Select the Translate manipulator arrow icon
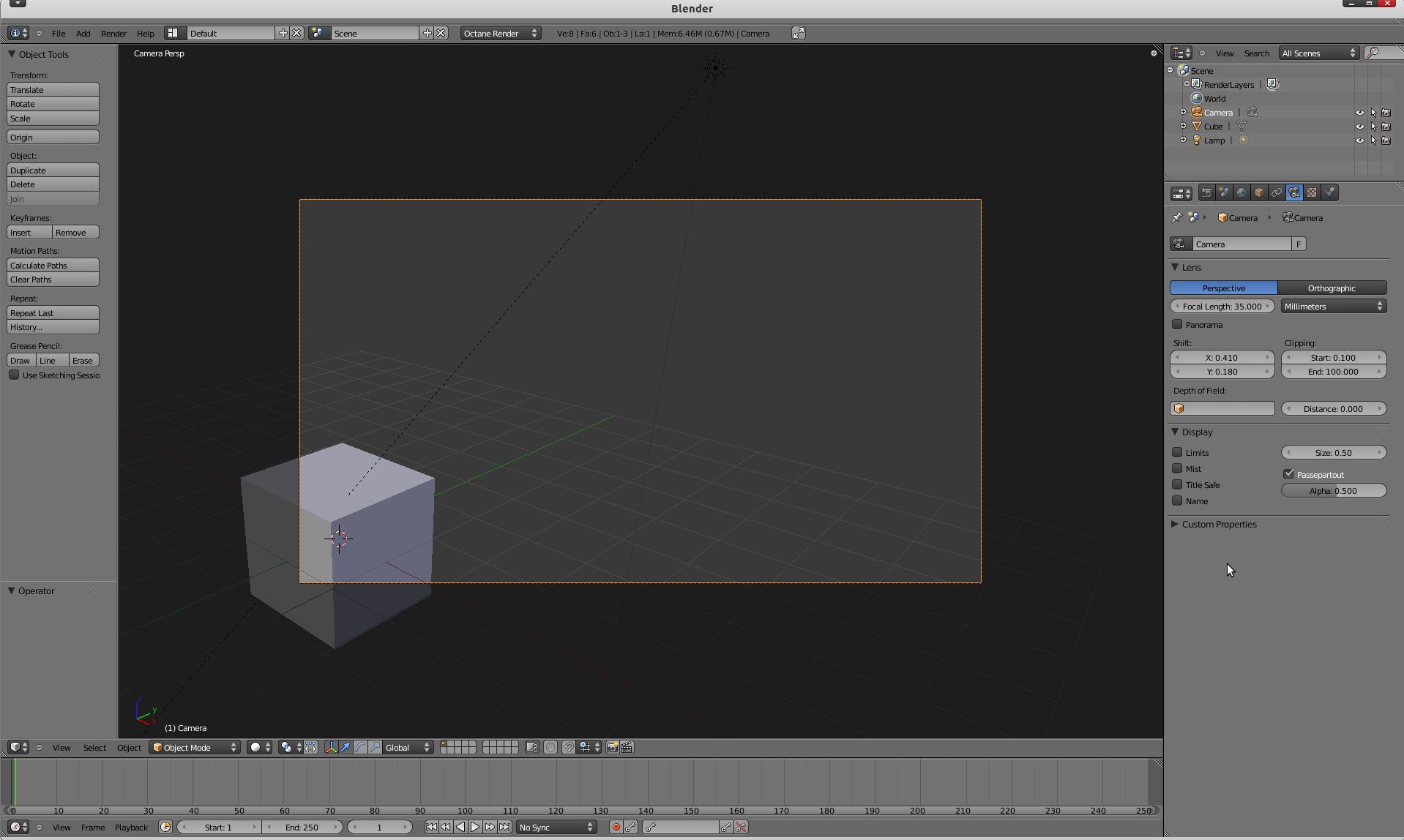This screenshot has height=840, width=1404. click(x=346, y=748)
